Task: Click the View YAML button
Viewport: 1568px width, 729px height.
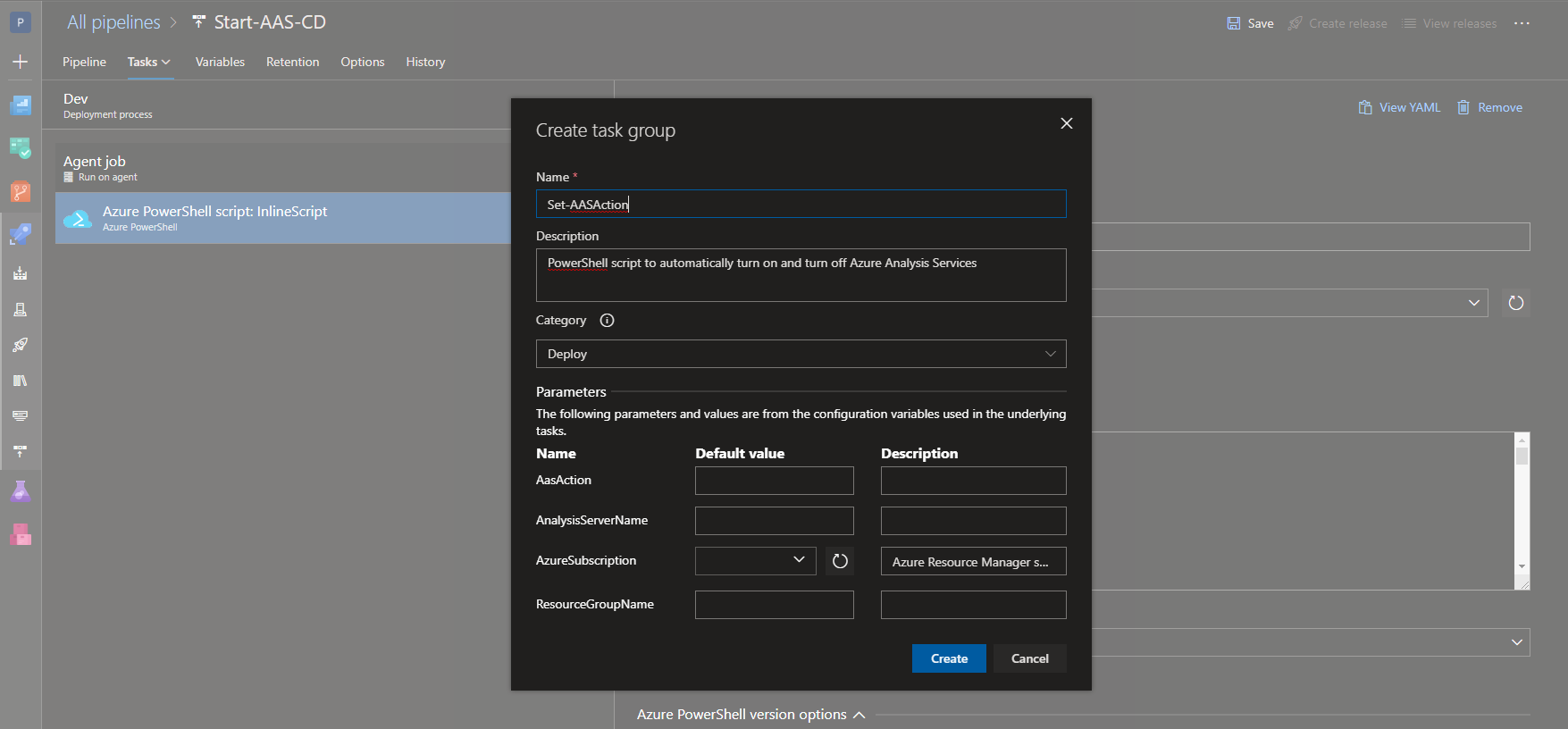Action: click(1399, 107)
